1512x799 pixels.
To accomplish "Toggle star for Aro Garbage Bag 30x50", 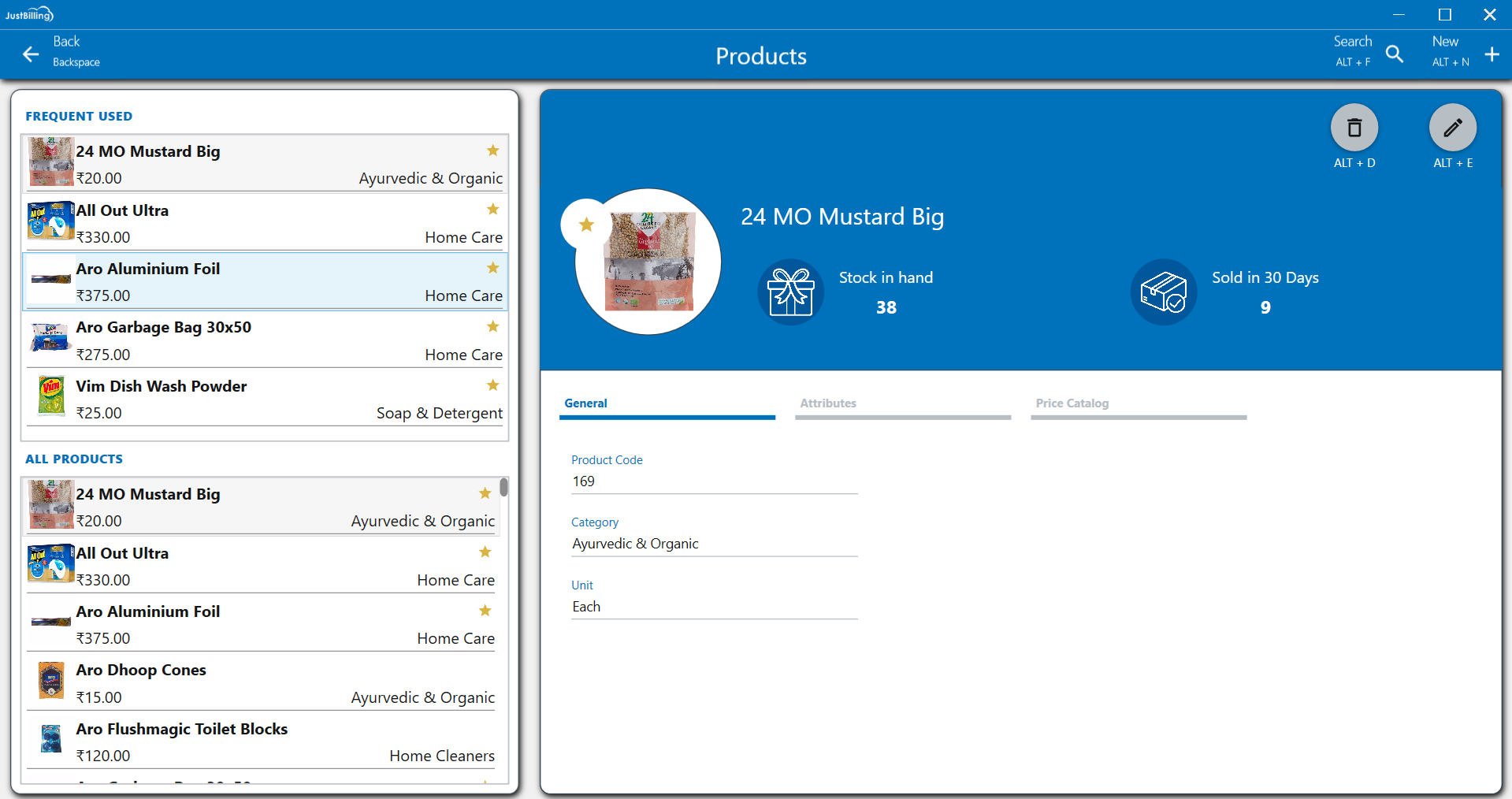I will pos(492,326).
